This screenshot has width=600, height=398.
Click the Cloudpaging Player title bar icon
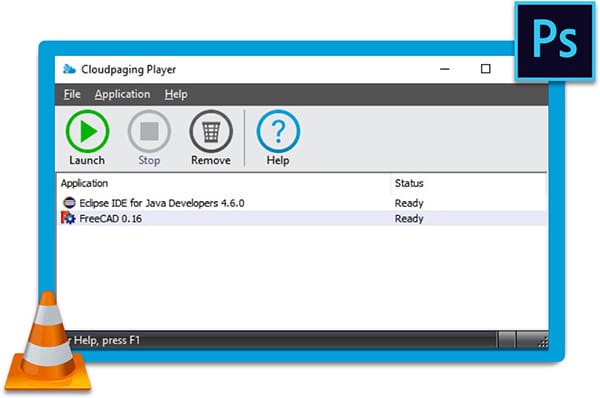click(x=69, y=69)
